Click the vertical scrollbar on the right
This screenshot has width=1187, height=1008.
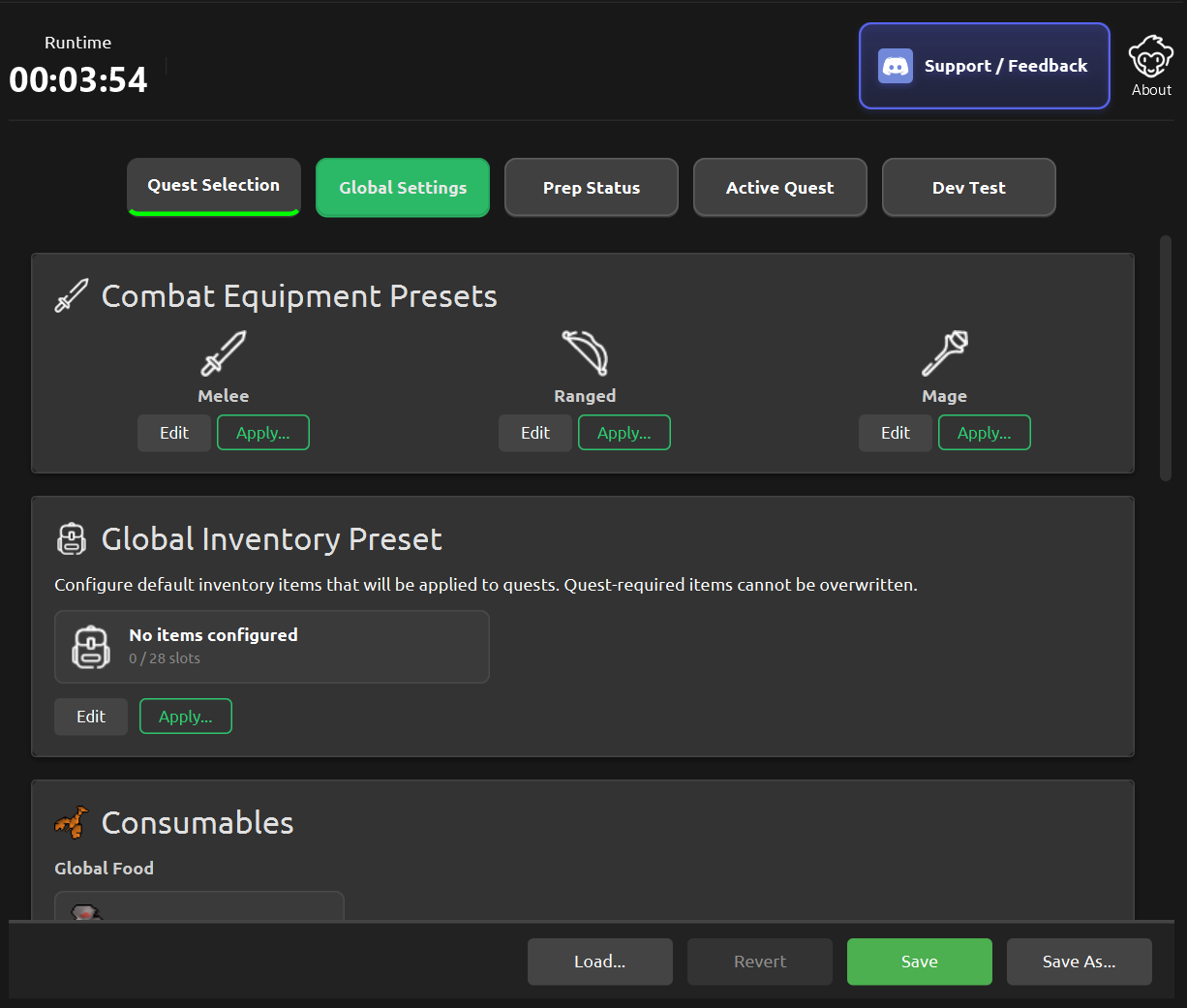point(1166,358)
